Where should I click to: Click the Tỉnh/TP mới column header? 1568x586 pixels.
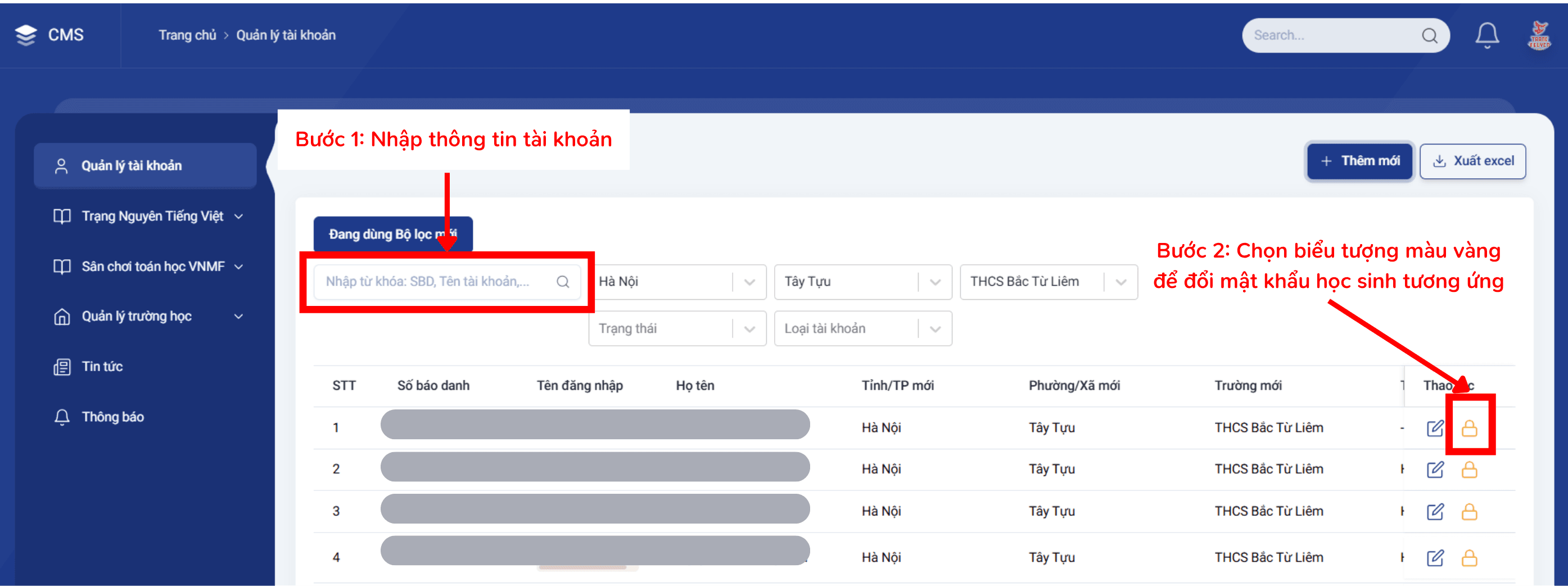coord(897,386)
